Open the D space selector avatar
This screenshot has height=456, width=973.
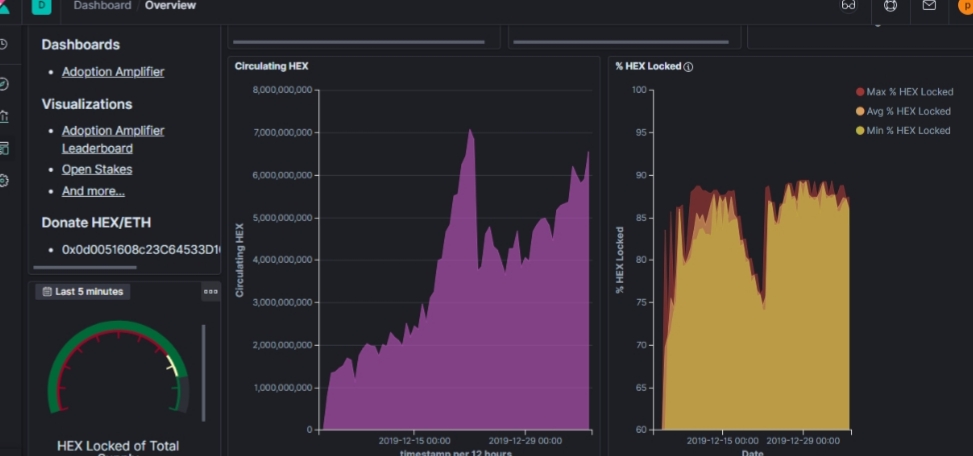coord(42,6)
